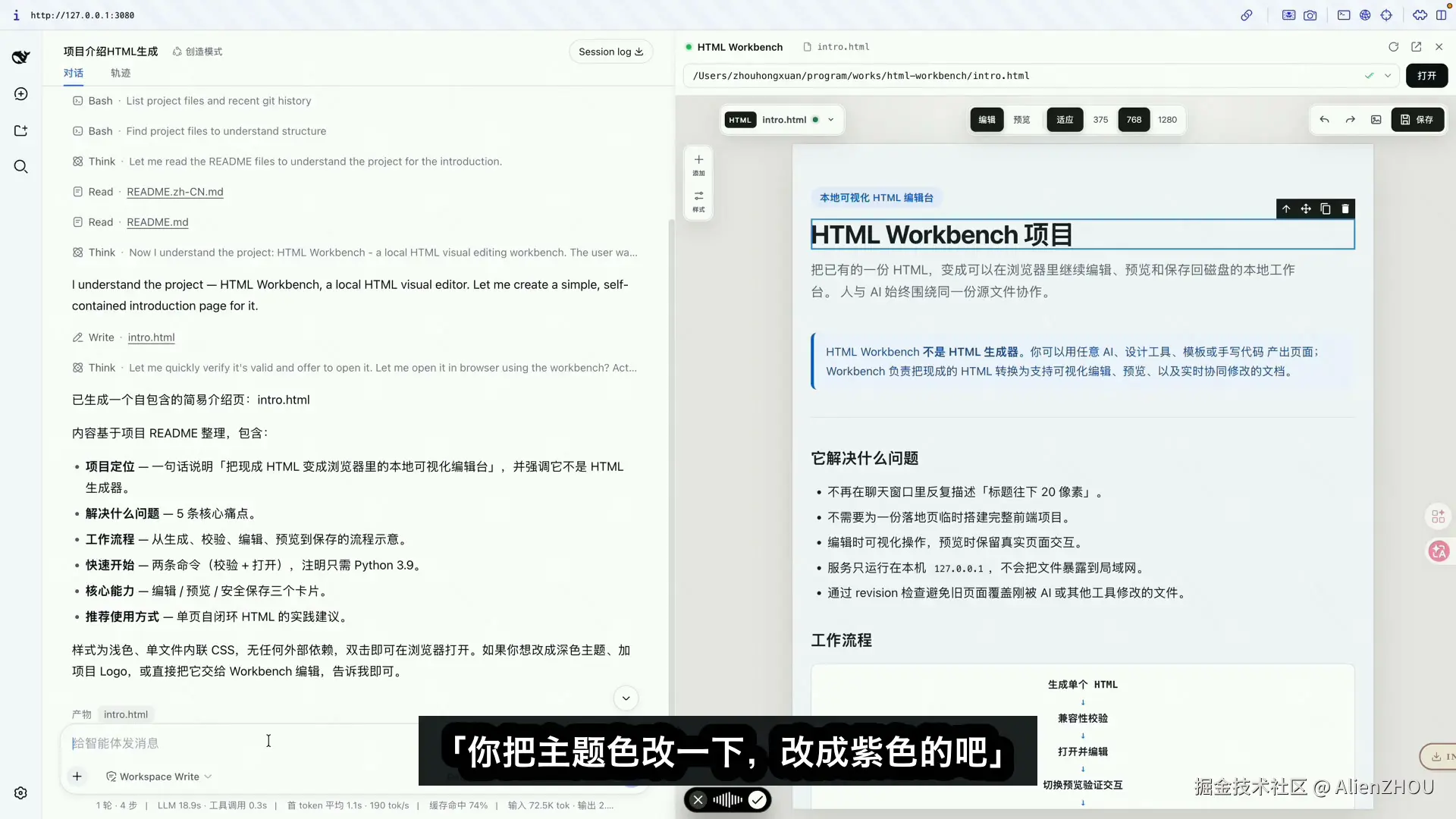Click the intro.html artifact chip beside 产物
1456x819 pixels.
pyautogui.click(x=126, y=714)
